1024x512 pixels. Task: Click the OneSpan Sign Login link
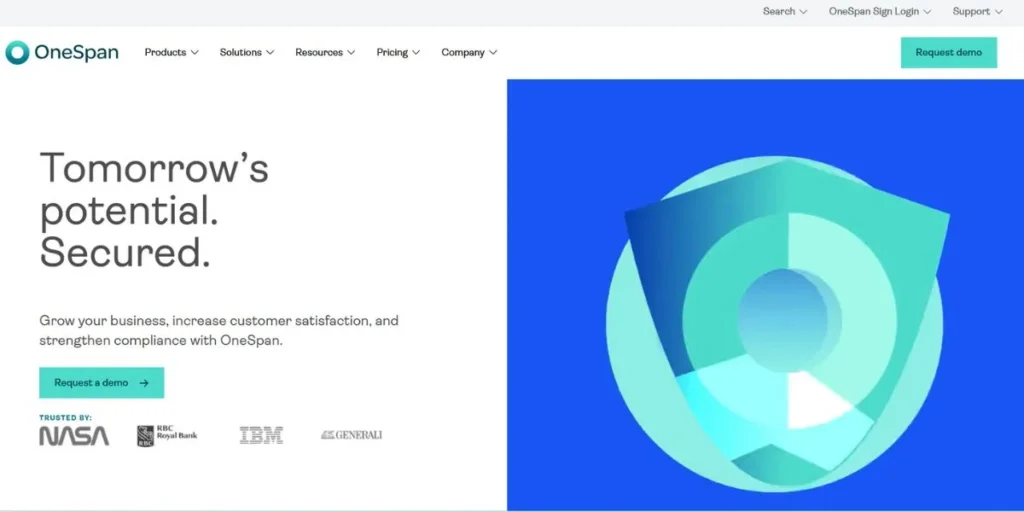(x=874, y=12)
